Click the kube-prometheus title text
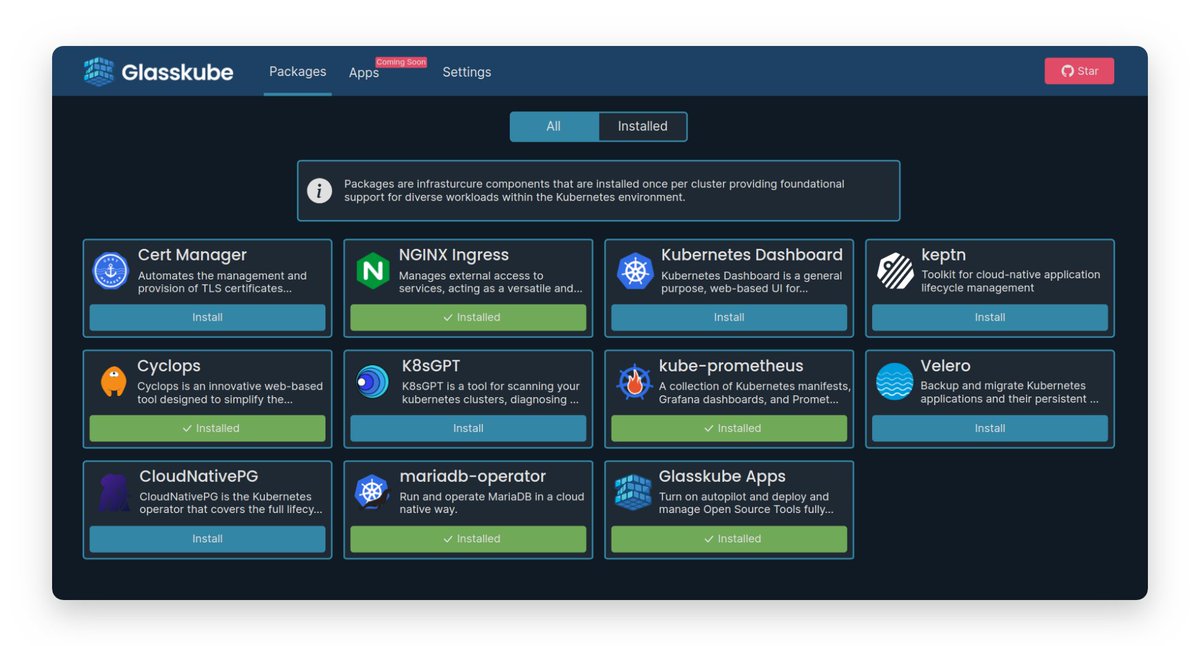Image resolution: width=1200 pixels, height=646 pixels. (731, 366)
